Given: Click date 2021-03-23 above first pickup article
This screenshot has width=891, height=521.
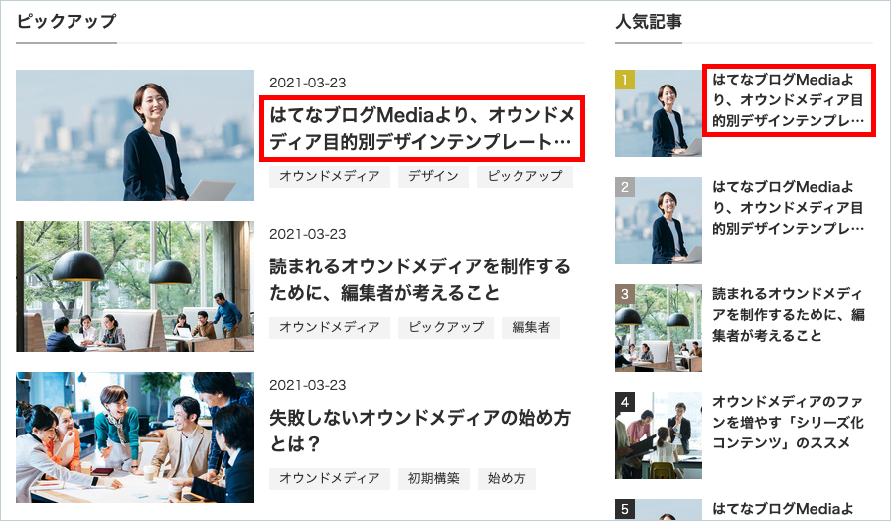Looking at the screenshot, I should [307, 83].
